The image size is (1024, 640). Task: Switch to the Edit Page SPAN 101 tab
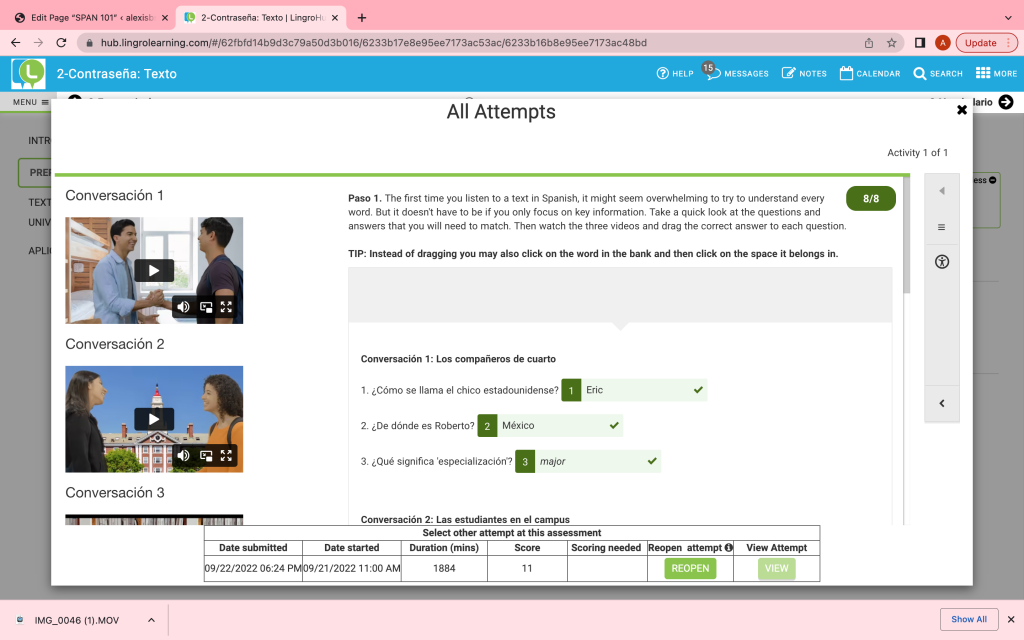click(x=90, y=17)
